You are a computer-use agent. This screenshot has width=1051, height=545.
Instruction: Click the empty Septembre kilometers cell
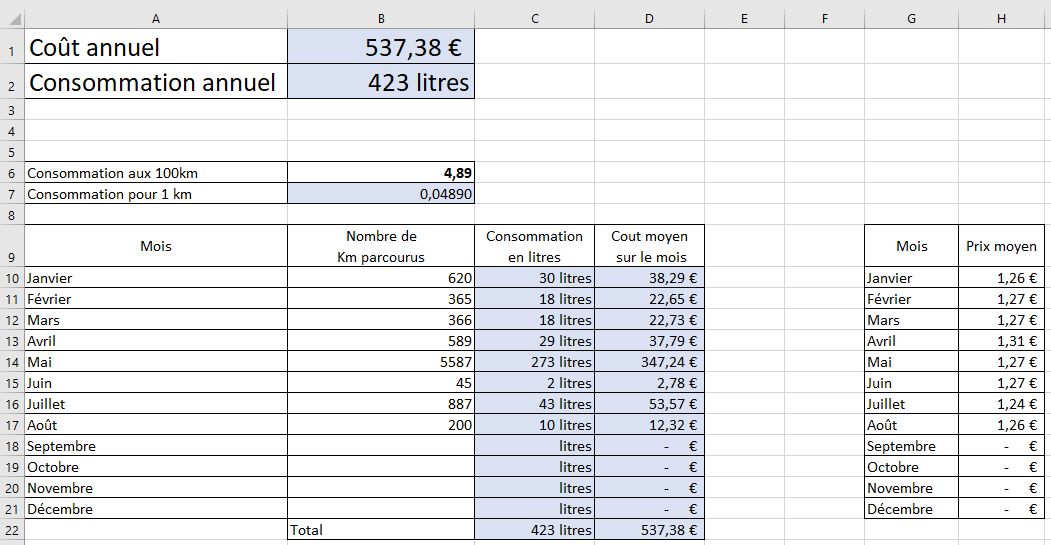click(x=380, y=446)
